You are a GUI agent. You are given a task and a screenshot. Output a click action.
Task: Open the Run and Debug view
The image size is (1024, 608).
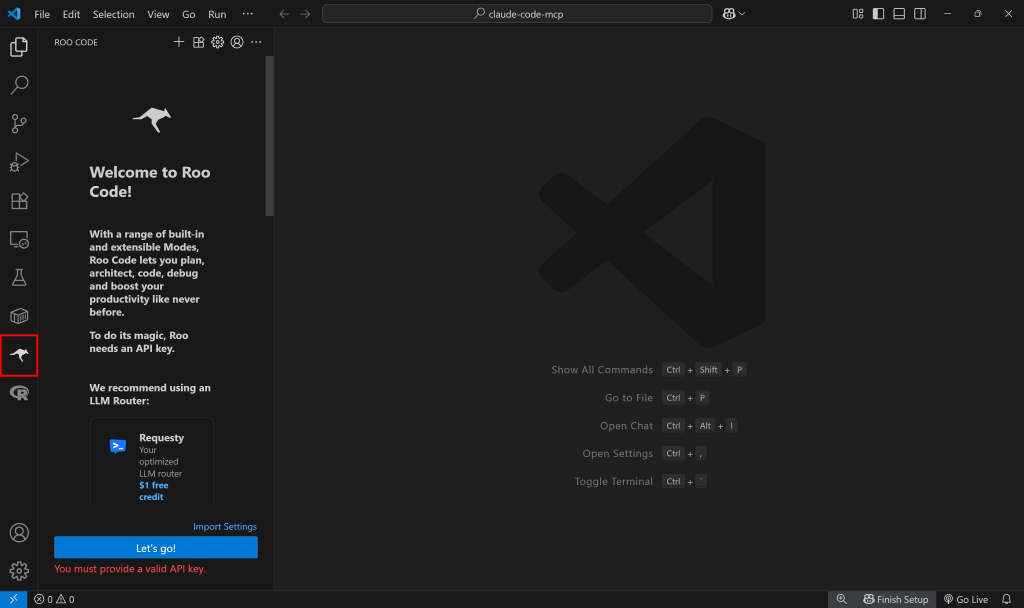point(18,161)
